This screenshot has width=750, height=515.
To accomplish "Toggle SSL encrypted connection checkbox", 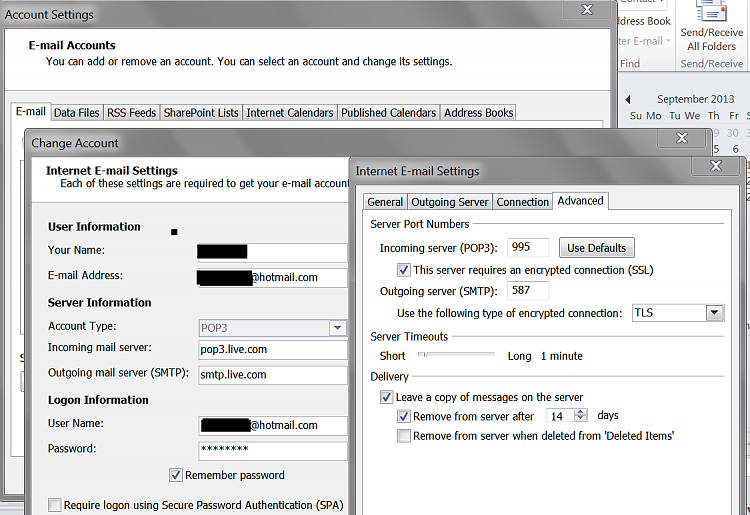I will coord(404,270).
